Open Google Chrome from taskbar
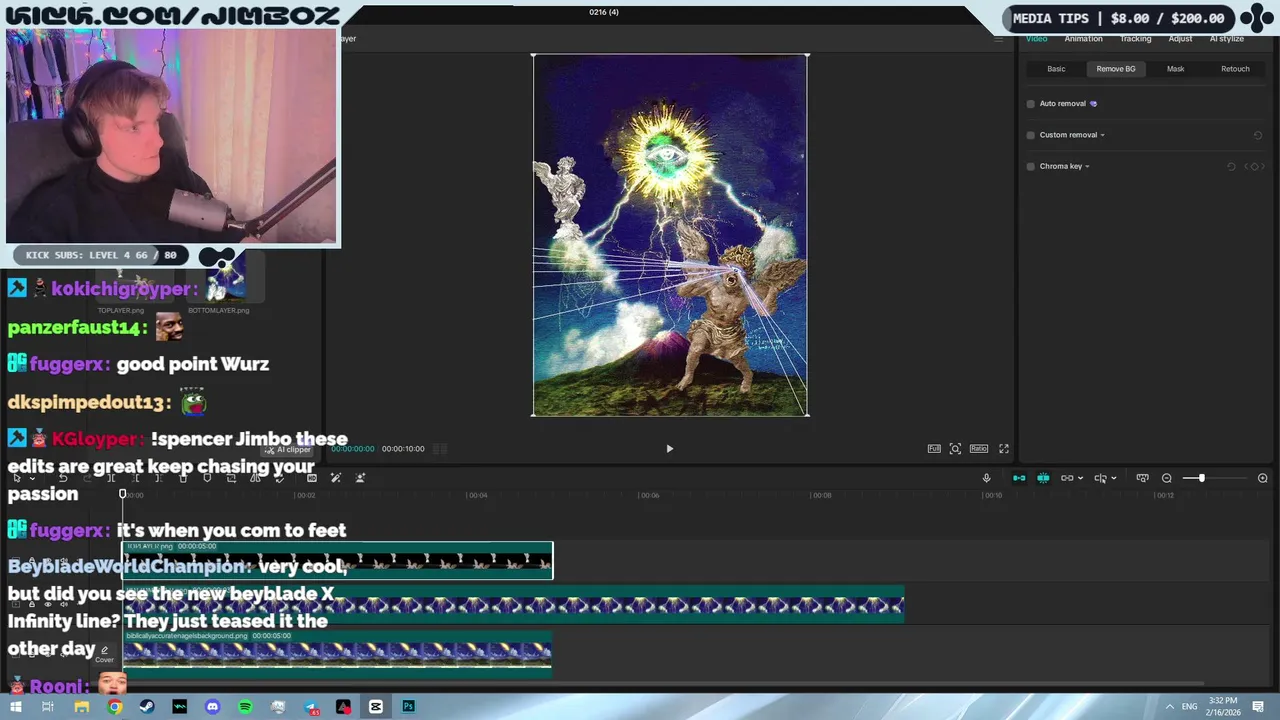The width and height of the screenshot is (1280, 720). pos(115,707)
